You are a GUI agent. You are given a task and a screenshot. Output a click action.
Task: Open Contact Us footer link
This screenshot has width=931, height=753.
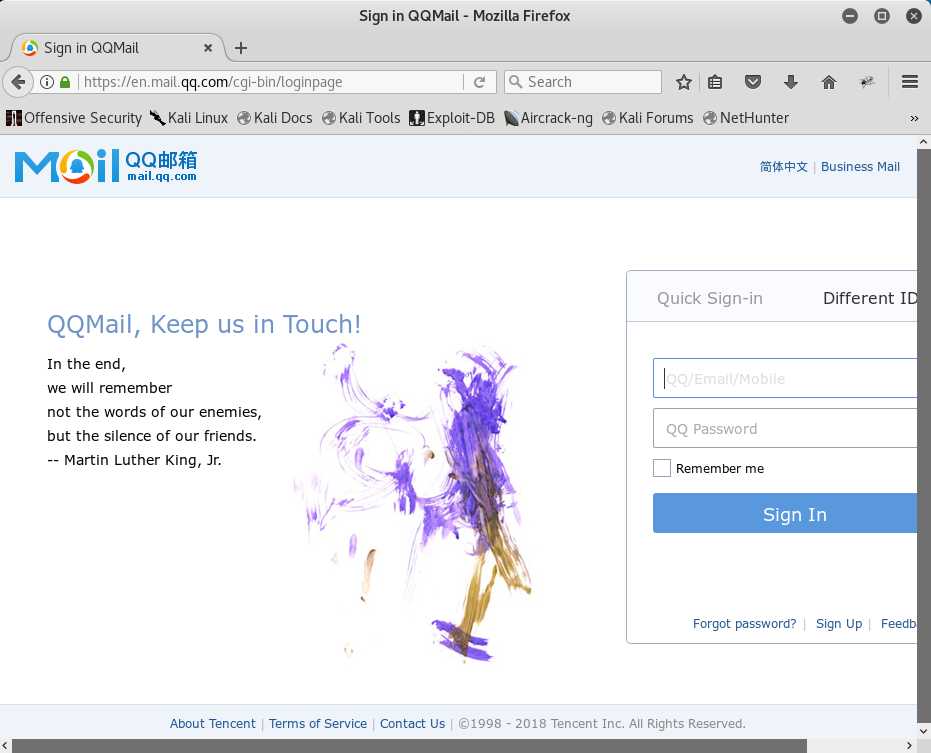(x=413, y=723)
